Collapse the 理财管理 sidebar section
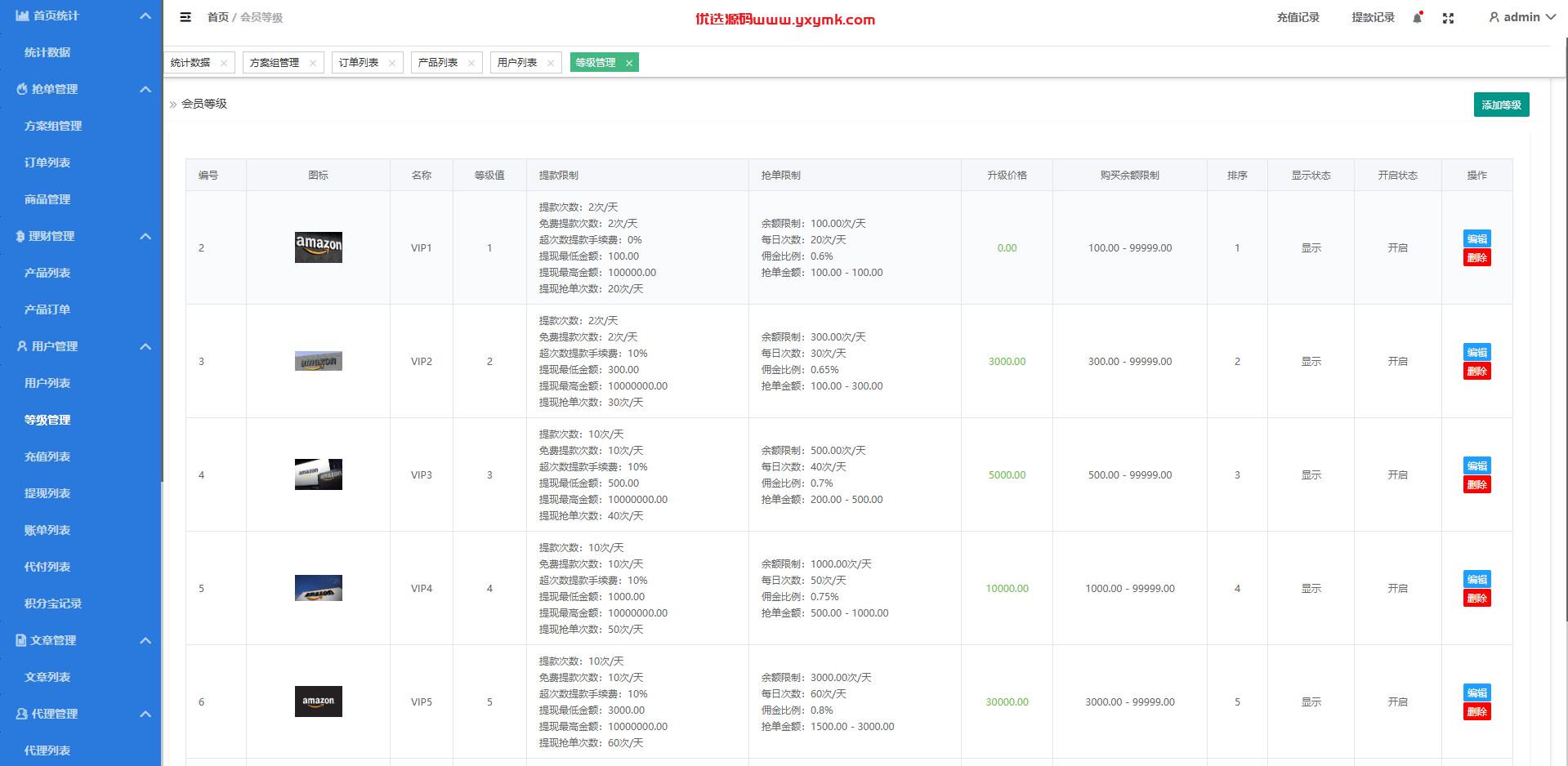1568x766 pixels. (145, 236)
